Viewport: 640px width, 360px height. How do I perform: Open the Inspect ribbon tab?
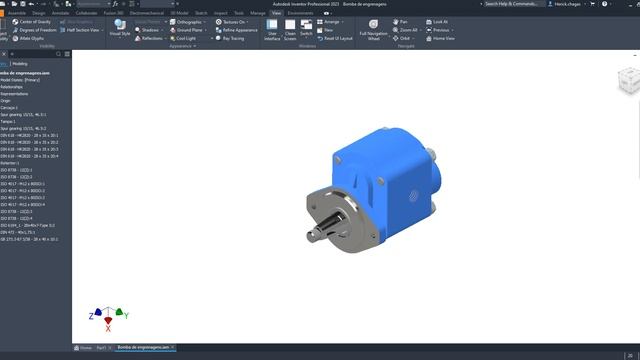coord(220,13)
